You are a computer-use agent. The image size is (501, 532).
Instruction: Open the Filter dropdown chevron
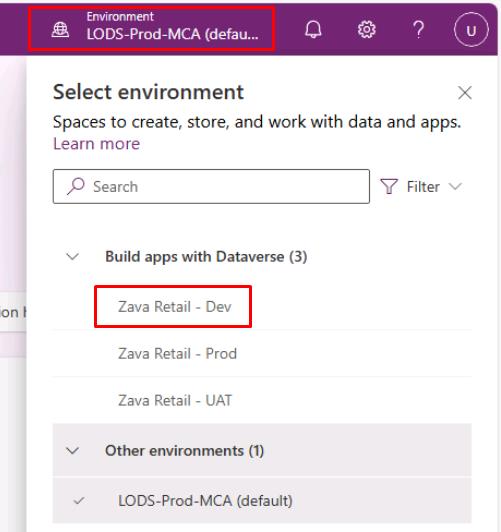click(x=455, y=186)
